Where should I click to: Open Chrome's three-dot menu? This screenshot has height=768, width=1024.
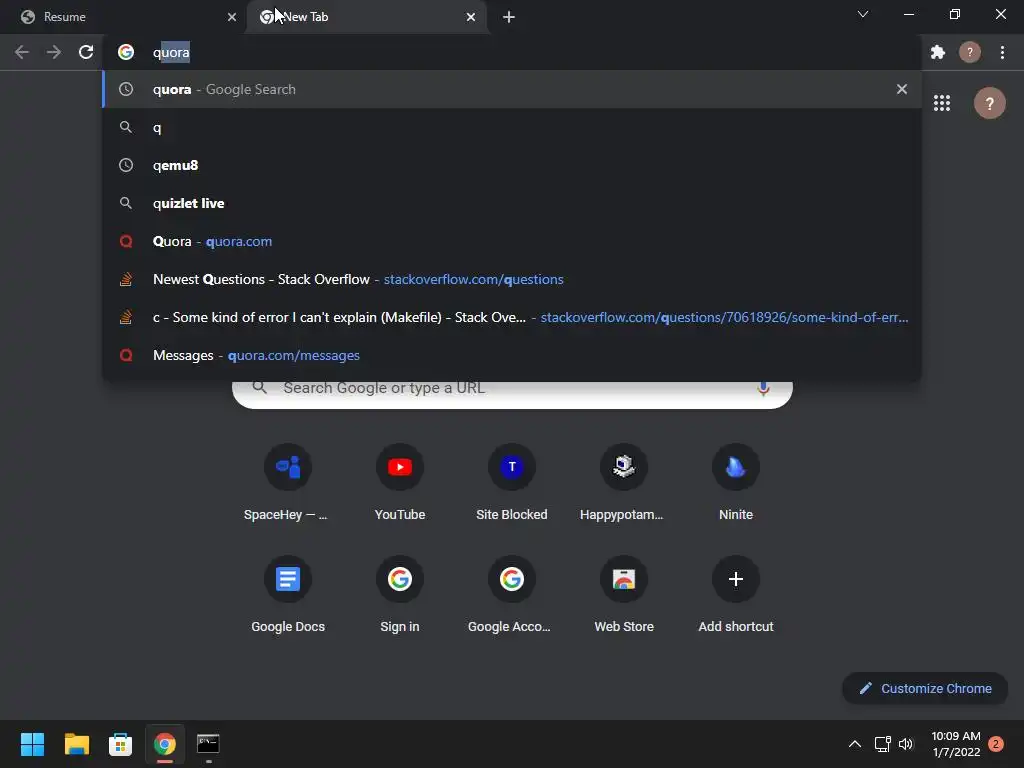(x=1002, y=52)
